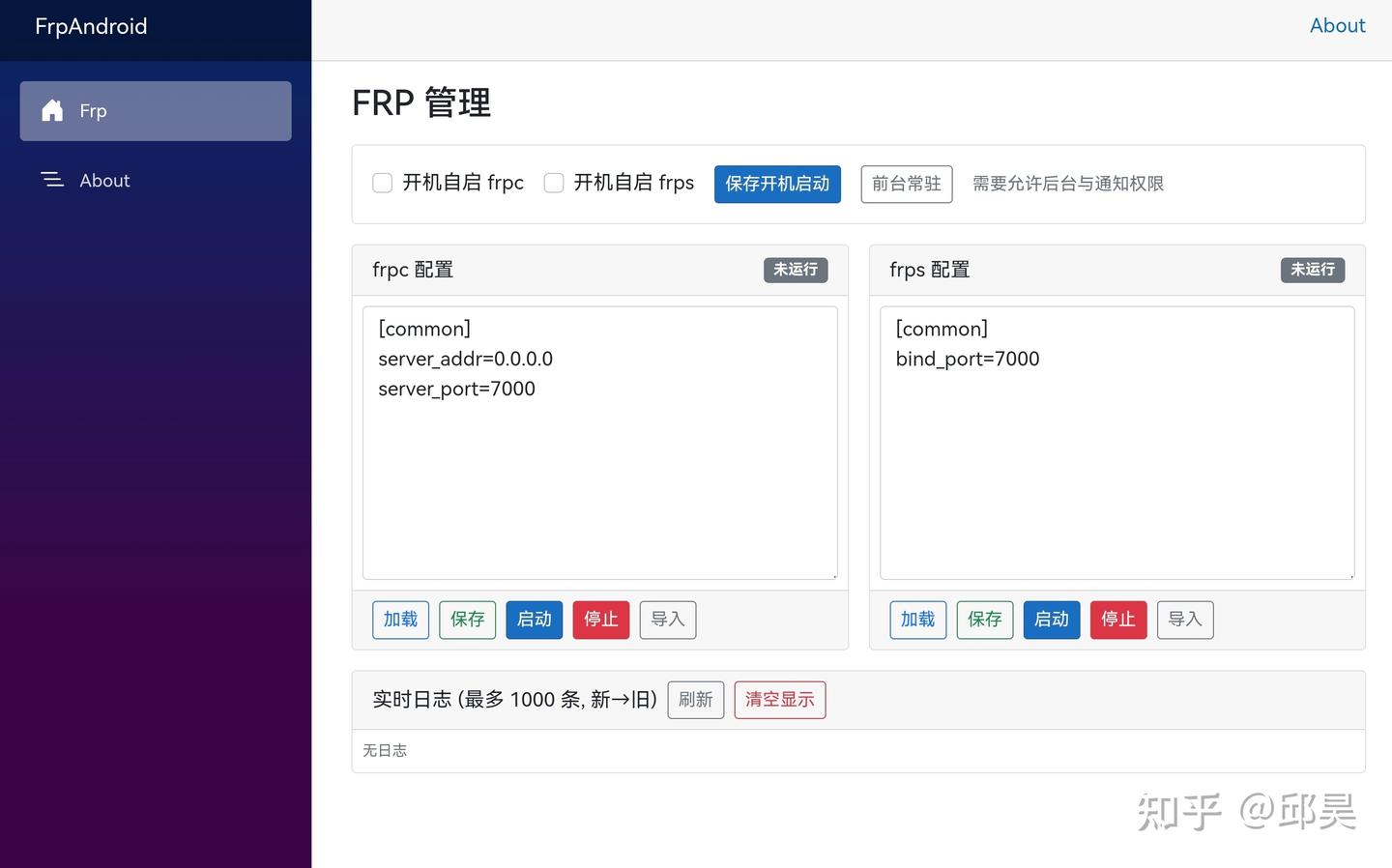
Task: Click the '无日志' log text
Action: [385, 750]
